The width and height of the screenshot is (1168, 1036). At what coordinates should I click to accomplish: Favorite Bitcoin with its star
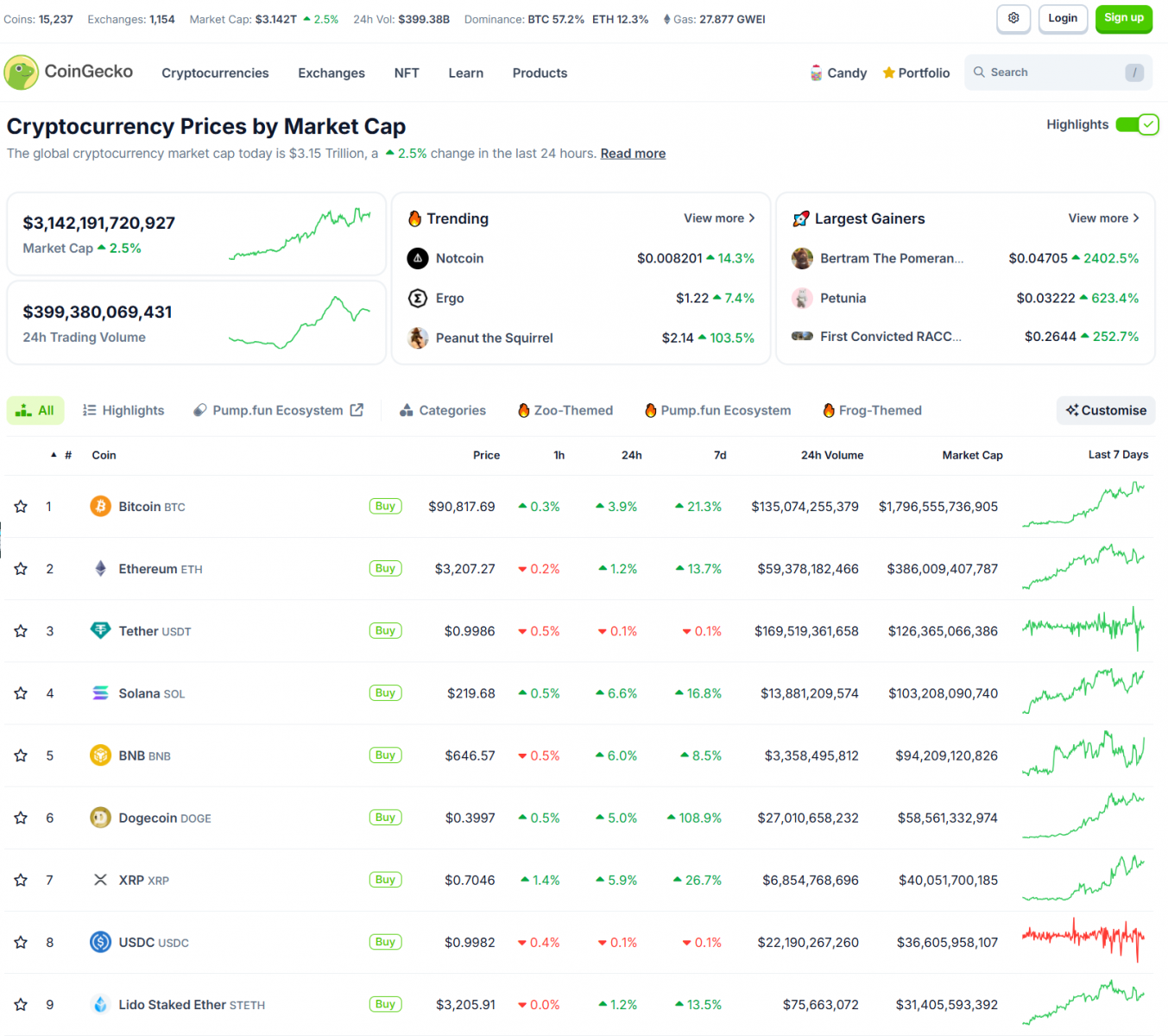point(21,506)
